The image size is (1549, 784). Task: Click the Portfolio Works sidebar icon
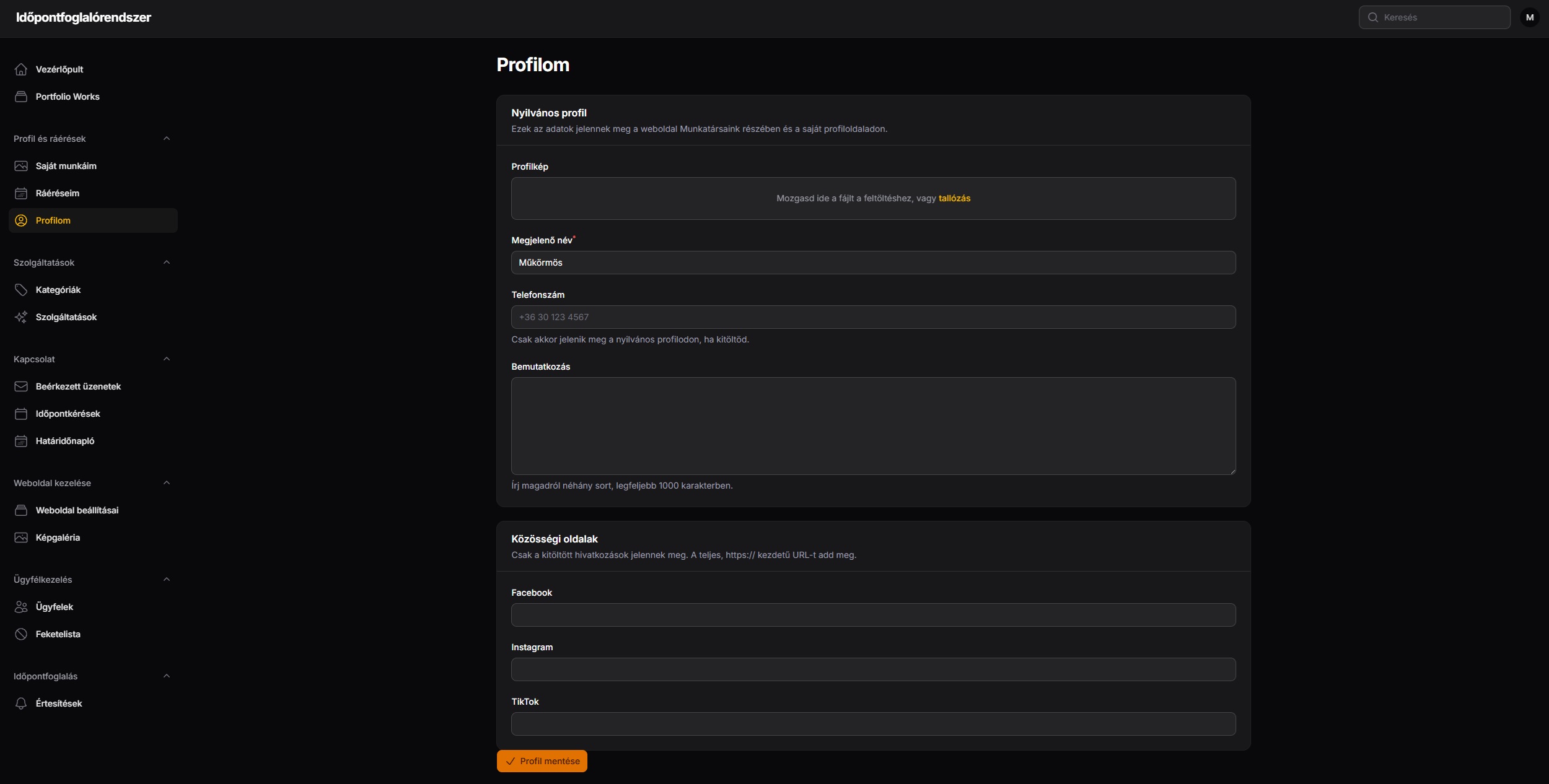[21, 97]
